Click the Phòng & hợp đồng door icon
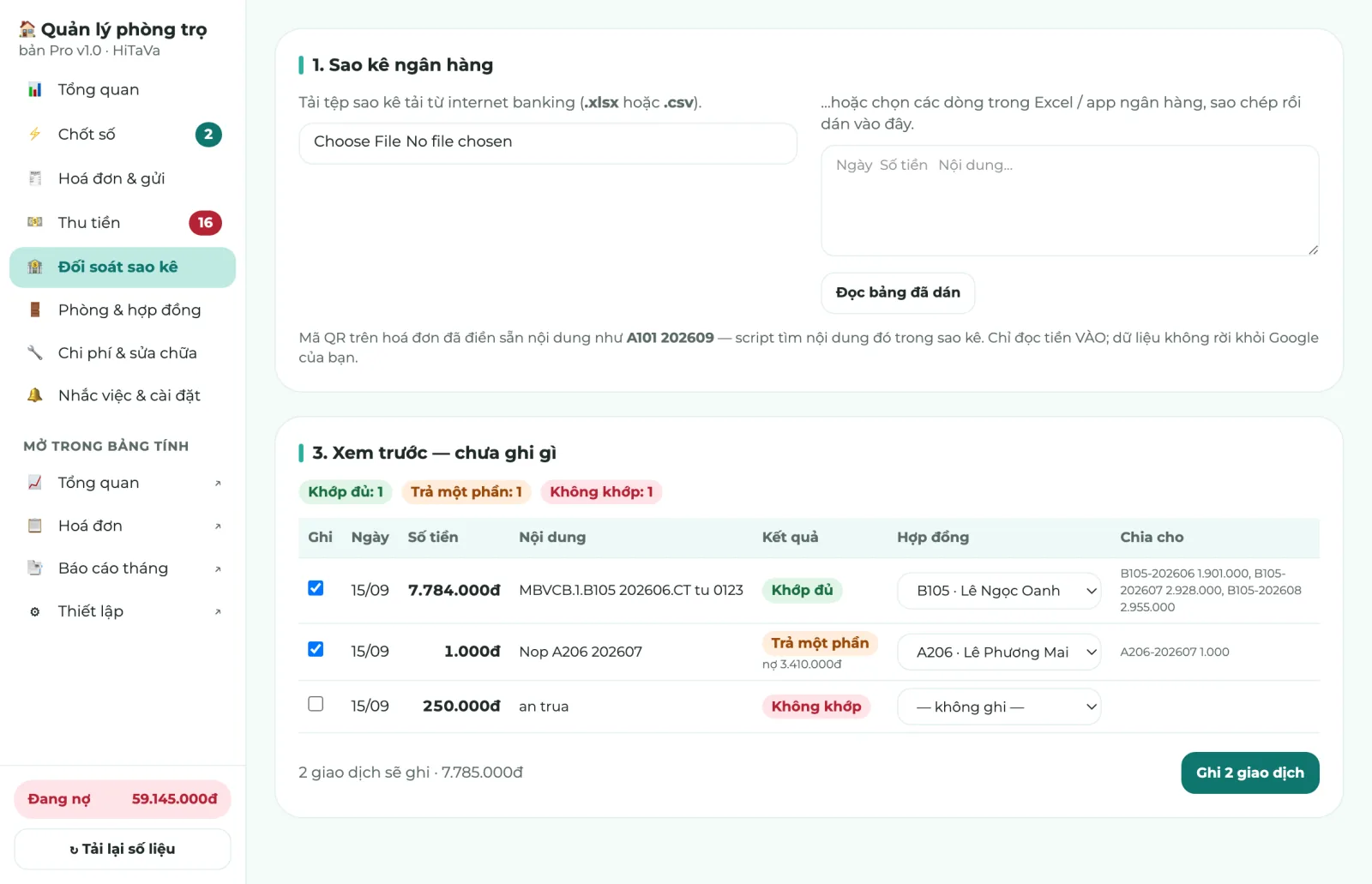Viewport: 1372px width, 884px height. [x=35, y=310]
